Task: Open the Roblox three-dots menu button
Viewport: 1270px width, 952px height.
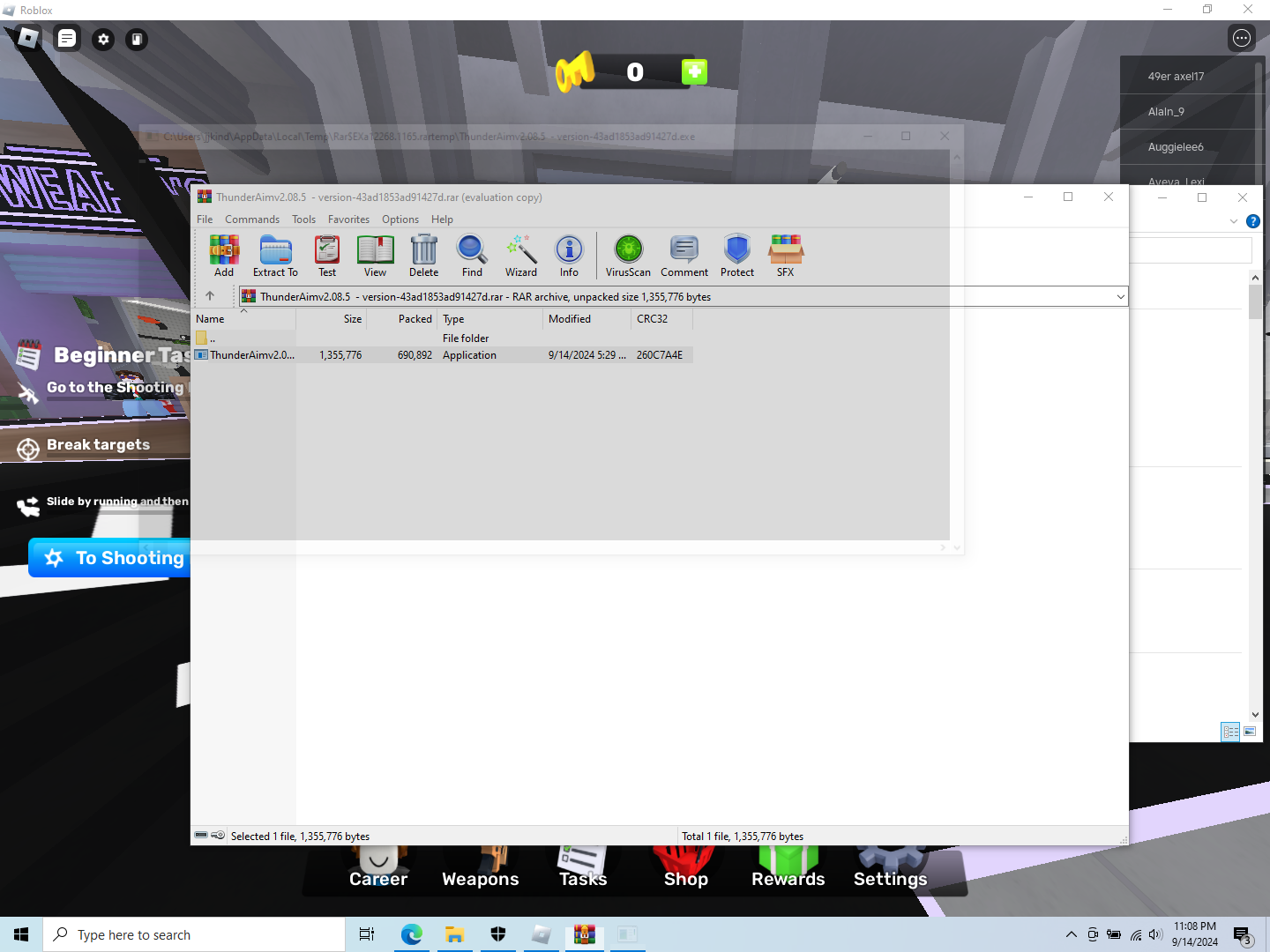Action: pyautogui.click(x=1242, y=38)
